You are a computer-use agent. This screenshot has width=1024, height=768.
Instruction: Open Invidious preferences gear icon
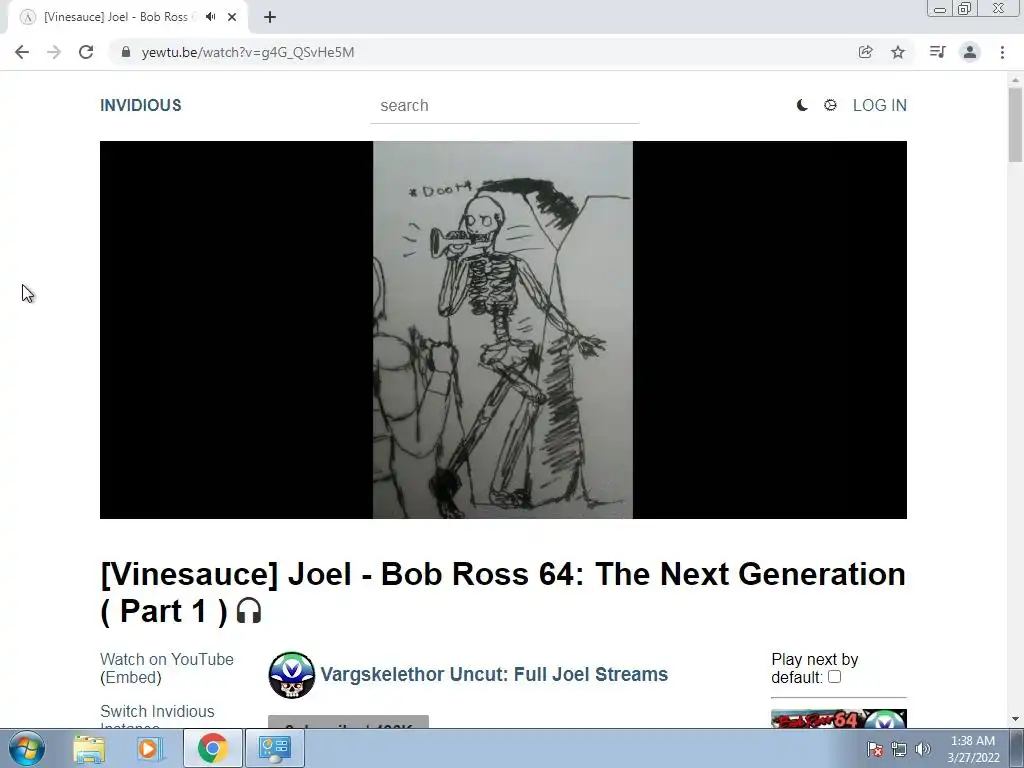[830, 105]
